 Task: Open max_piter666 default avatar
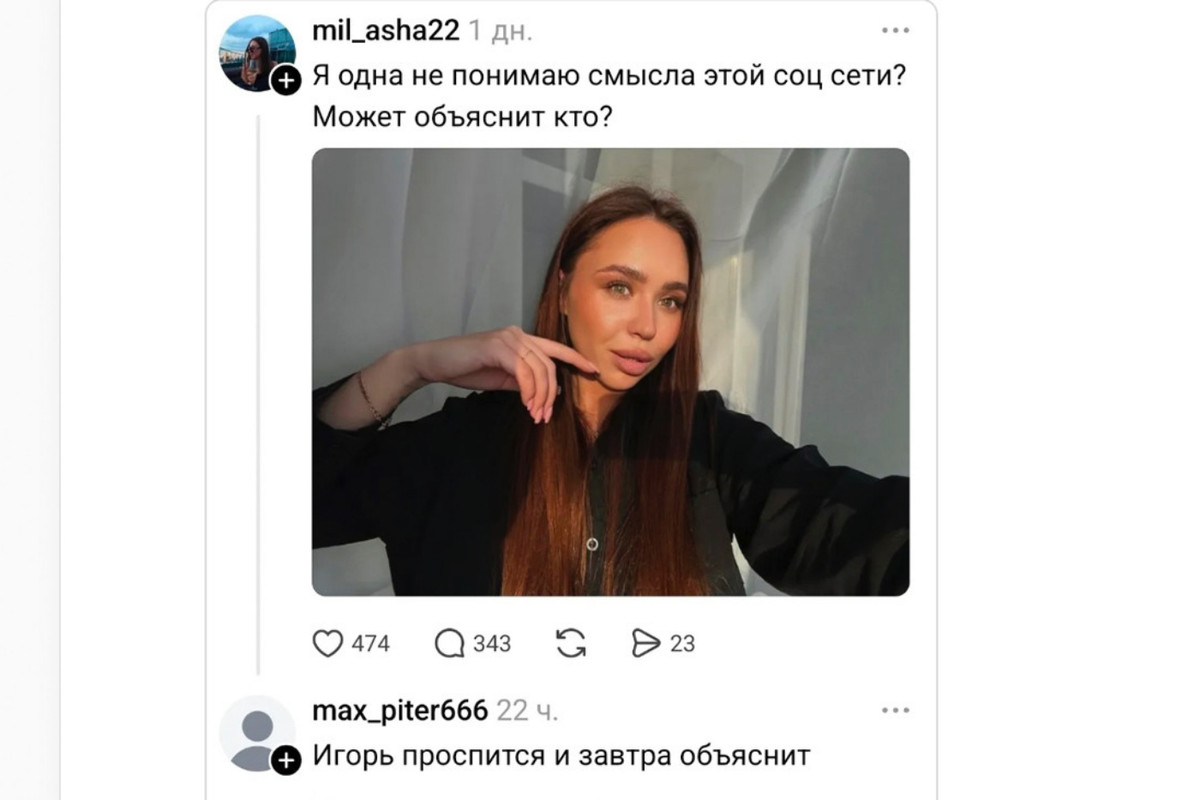[257, 734]
